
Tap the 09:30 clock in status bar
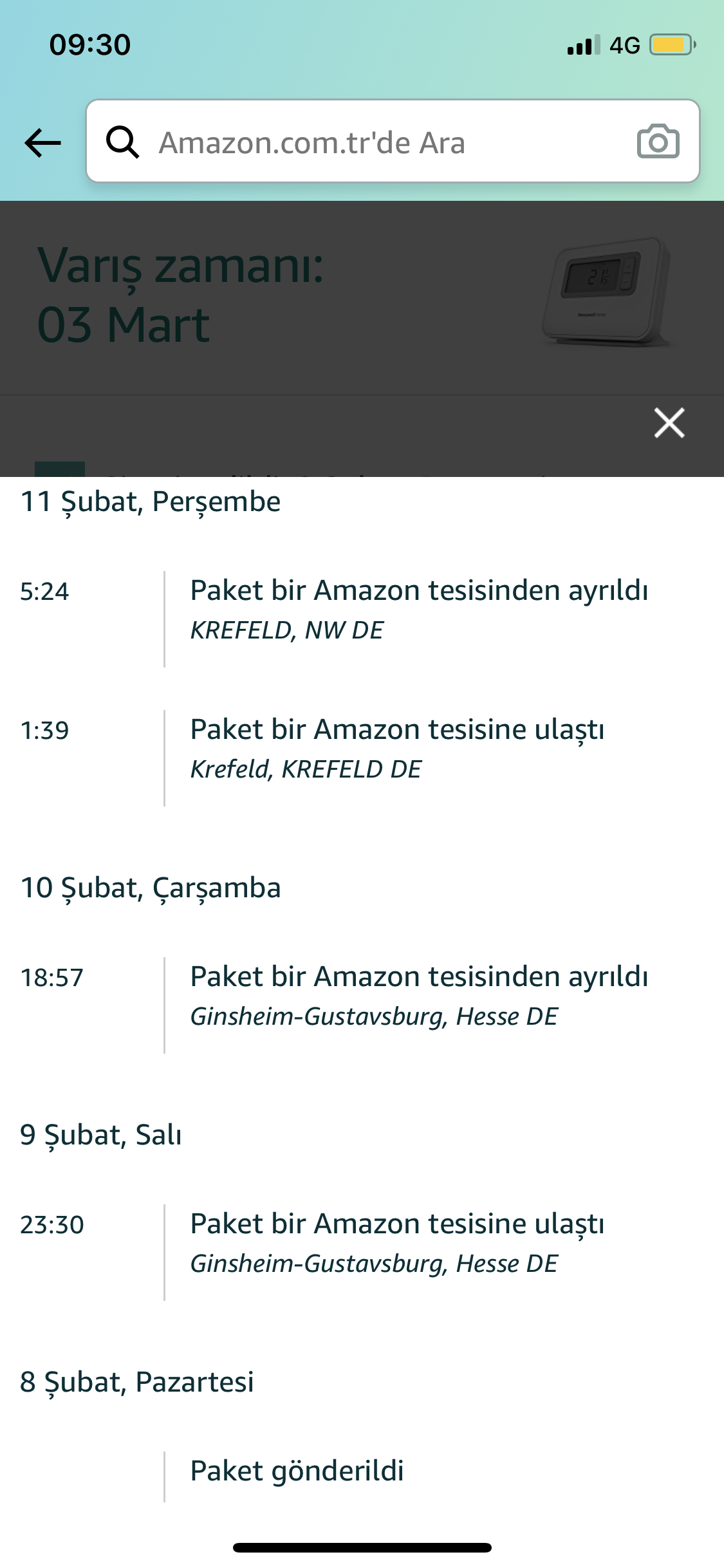click(x=90, y=45)
